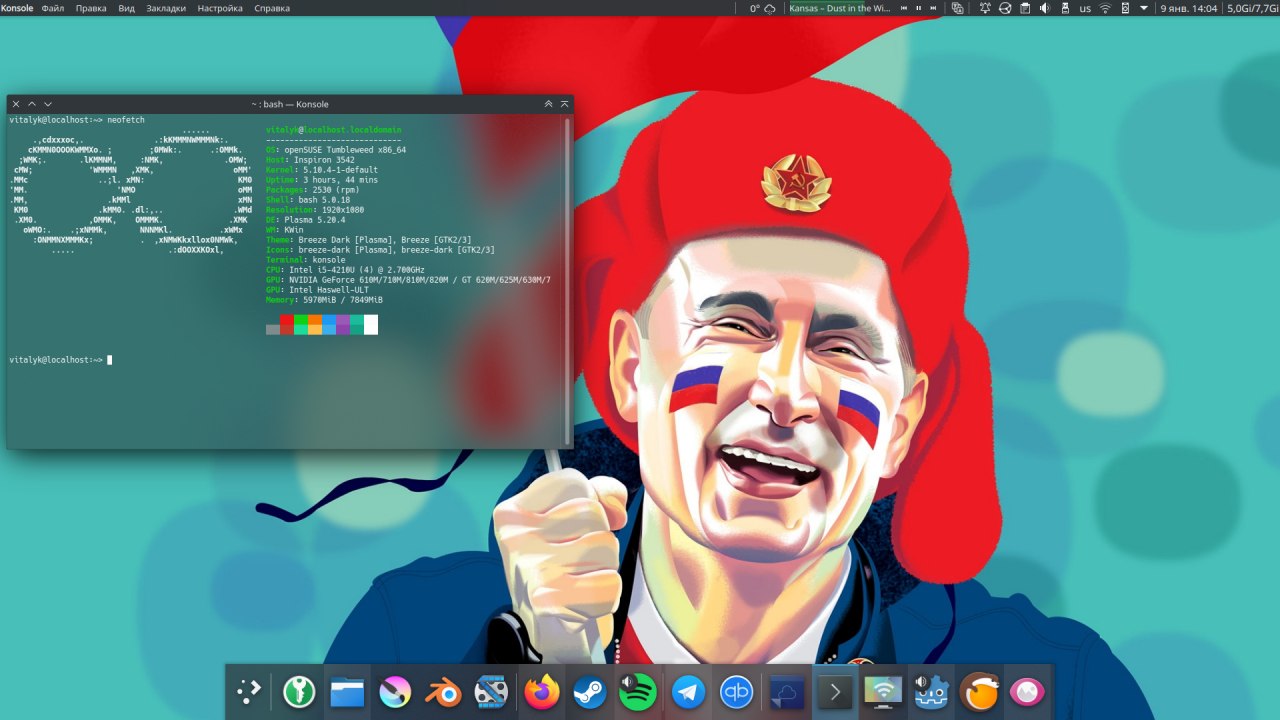Open the Вид menu
The height and width of the screenshot is (720, 1280).
pyautogui.click(x=126, y=8)
